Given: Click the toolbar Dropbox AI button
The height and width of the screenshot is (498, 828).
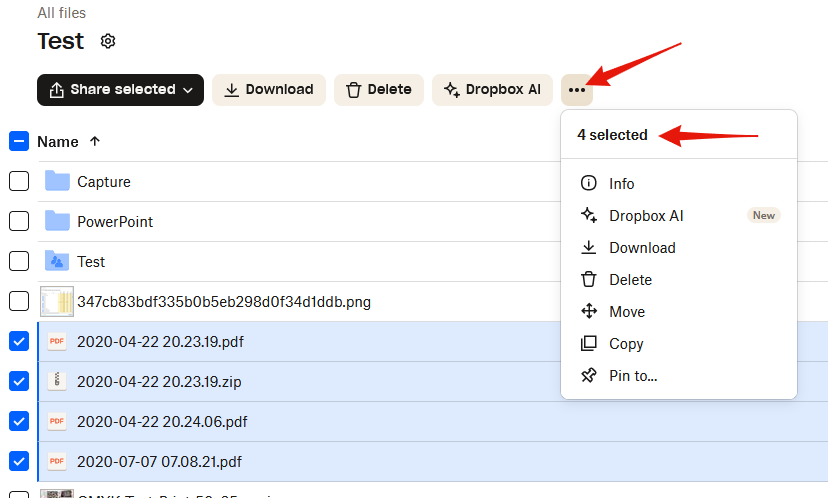Looking at the screenshot, I should click(492, 90).
